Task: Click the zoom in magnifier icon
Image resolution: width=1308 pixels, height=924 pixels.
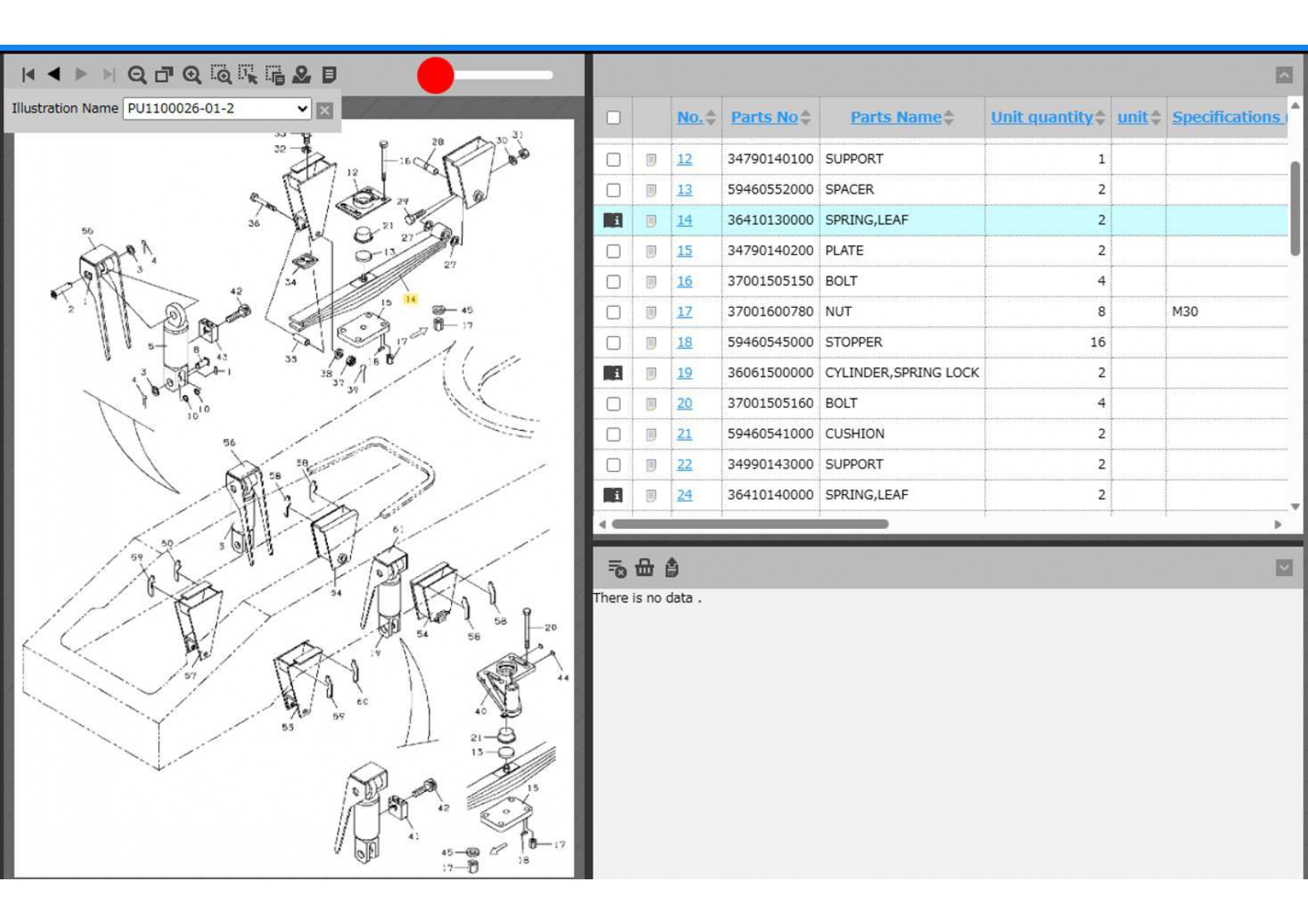Action: click(x=192, y=75)
